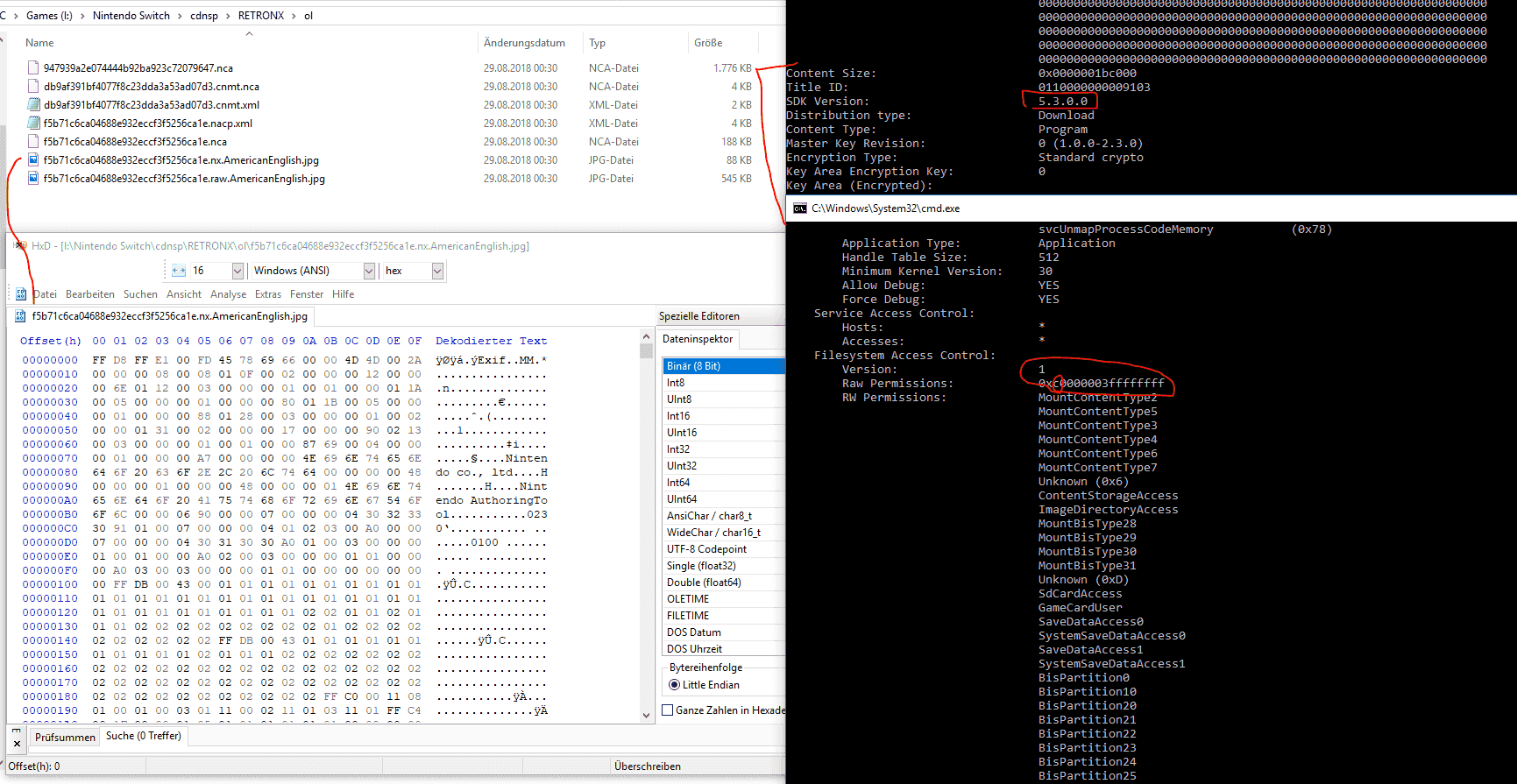This screenshot has height=784, width=1517.
Task: Sort files by Typ column
Action: click(597, 42)
